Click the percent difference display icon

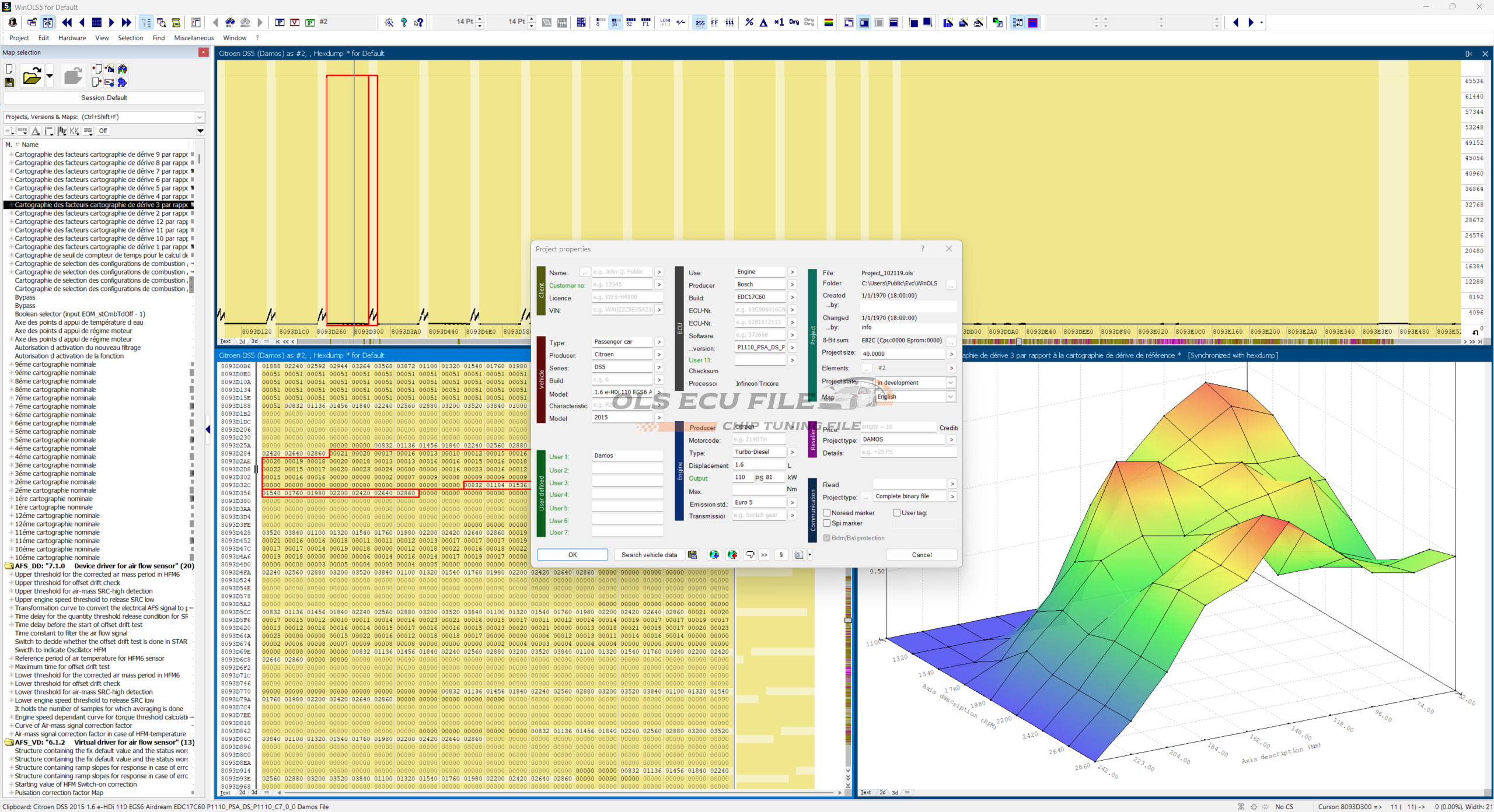pyautogui.click(x=749, y=22)
